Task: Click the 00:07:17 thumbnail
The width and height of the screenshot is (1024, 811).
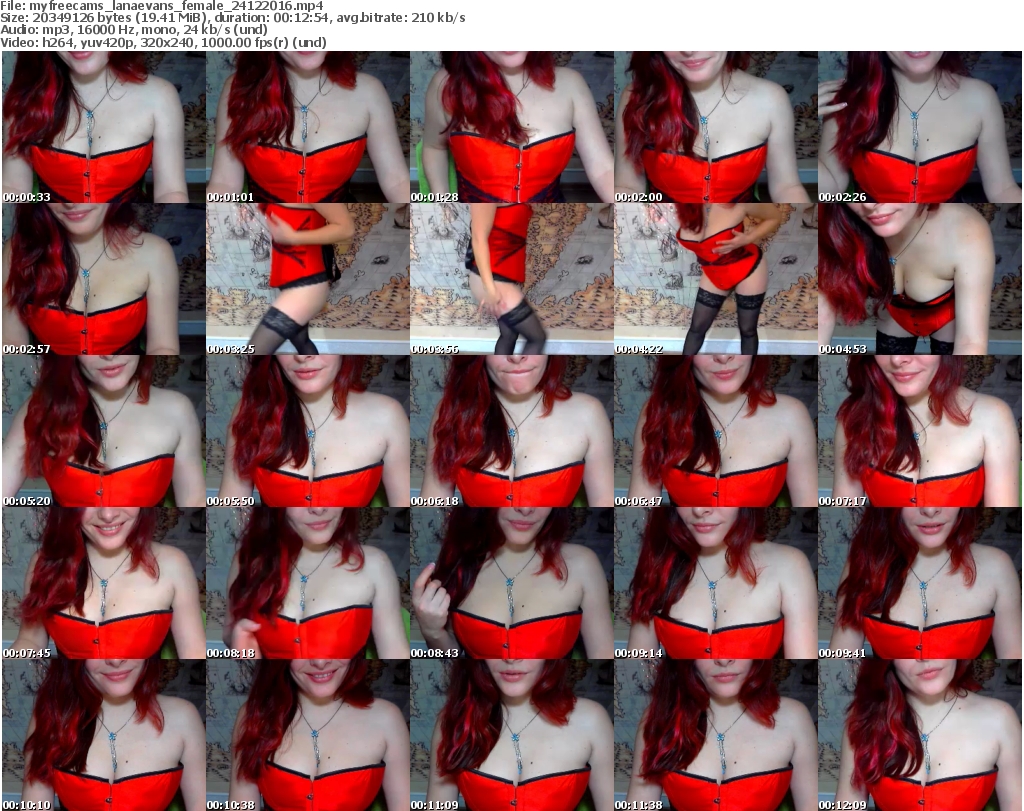Action: pos(920,431)
